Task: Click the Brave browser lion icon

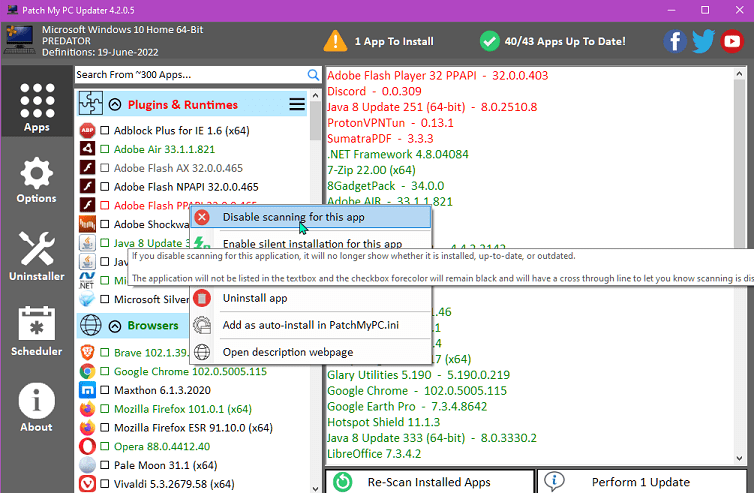Action: click(x=87, y=353)
